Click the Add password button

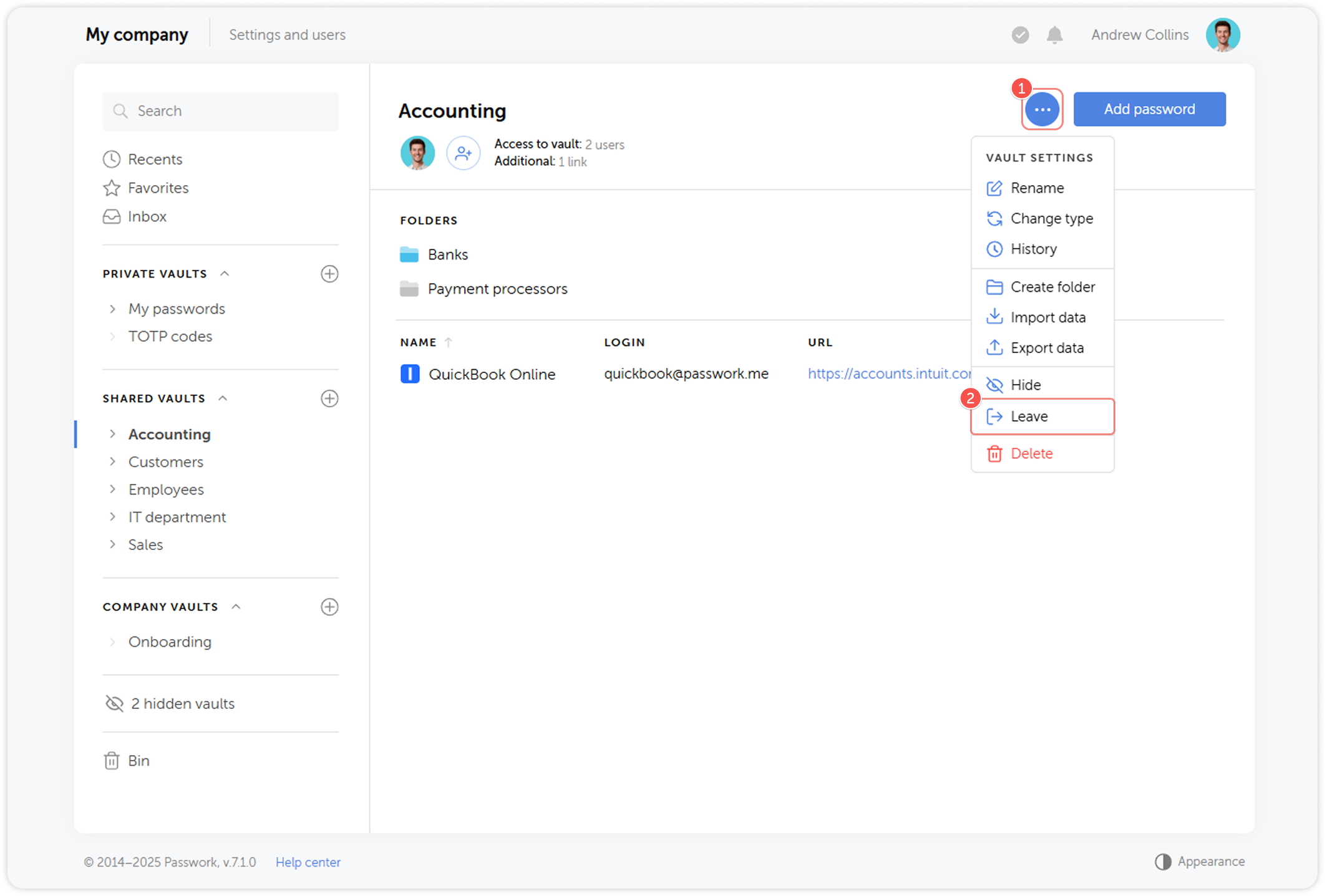coord(1149,108)
